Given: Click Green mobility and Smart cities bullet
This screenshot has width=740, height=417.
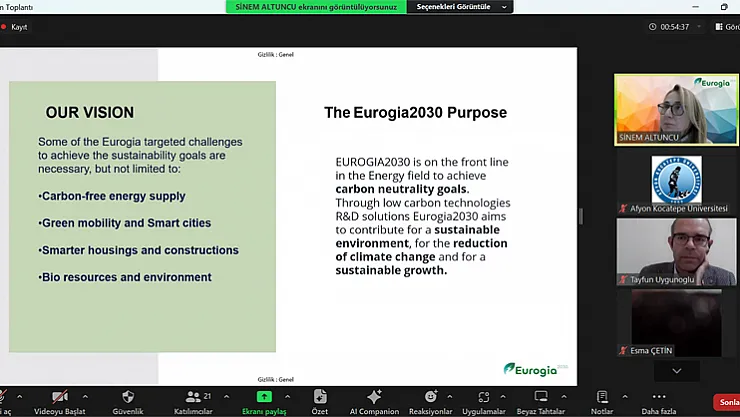Looking at the screenshot, I should coord(125,223).
